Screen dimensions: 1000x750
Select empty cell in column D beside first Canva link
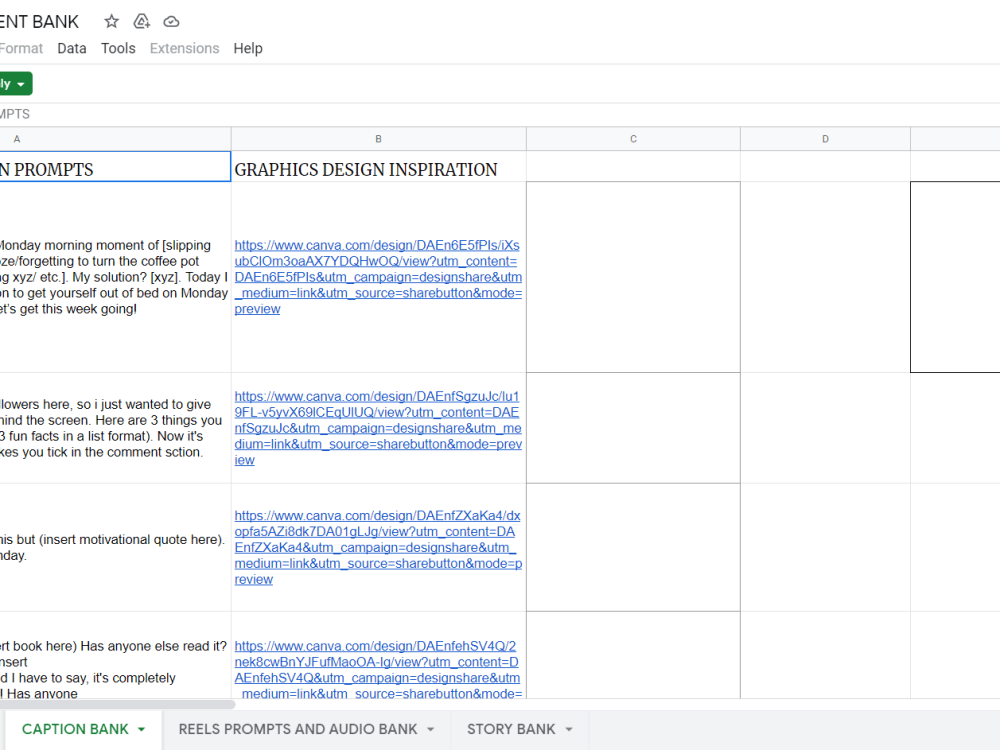pyautogui.click(x=825, y=277)
